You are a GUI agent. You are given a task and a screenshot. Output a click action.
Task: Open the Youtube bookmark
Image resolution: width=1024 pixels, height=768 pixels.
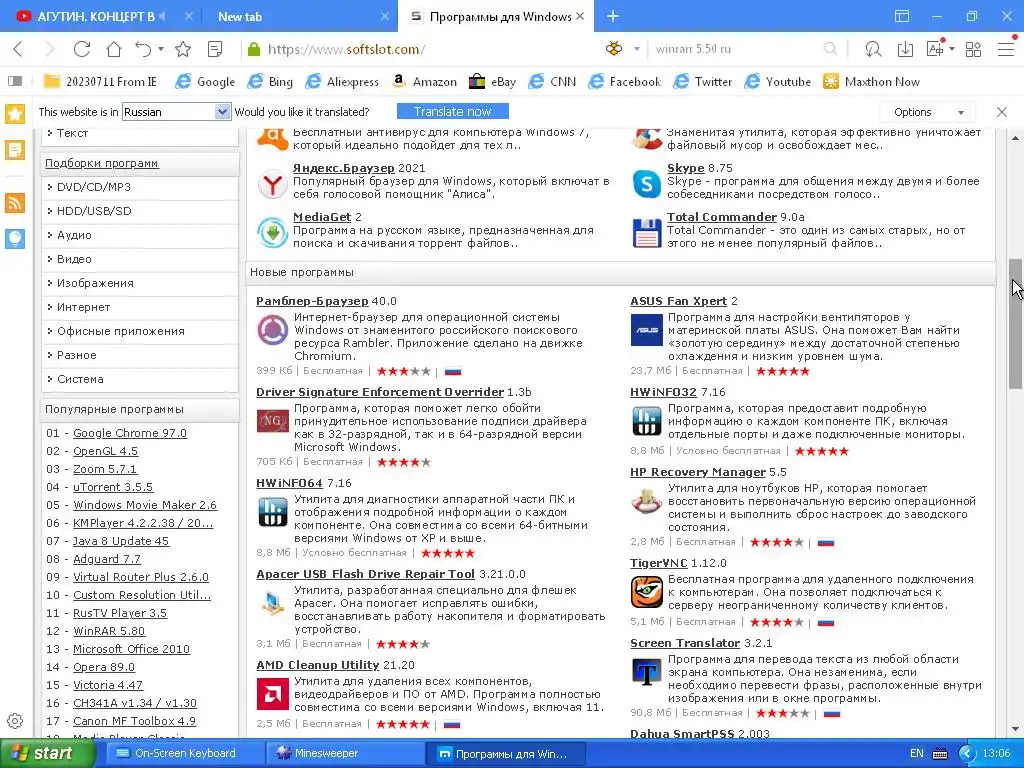pos(778,82)
